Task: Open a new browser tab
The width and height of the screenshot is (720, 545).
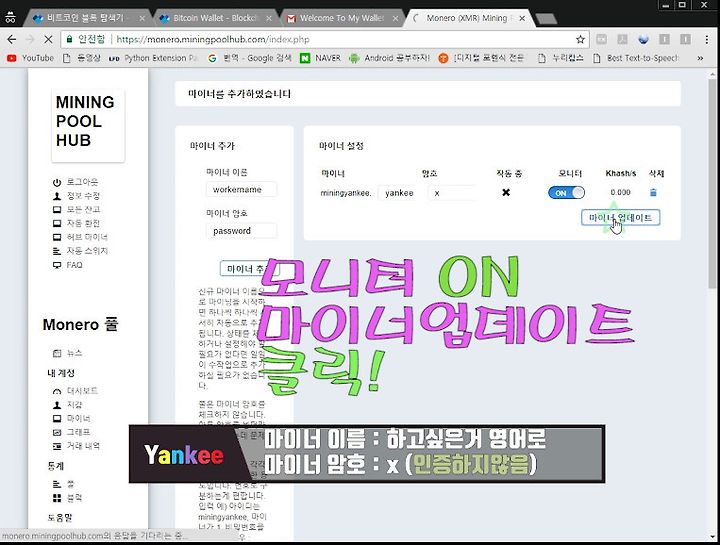Action: pos(546,19)
